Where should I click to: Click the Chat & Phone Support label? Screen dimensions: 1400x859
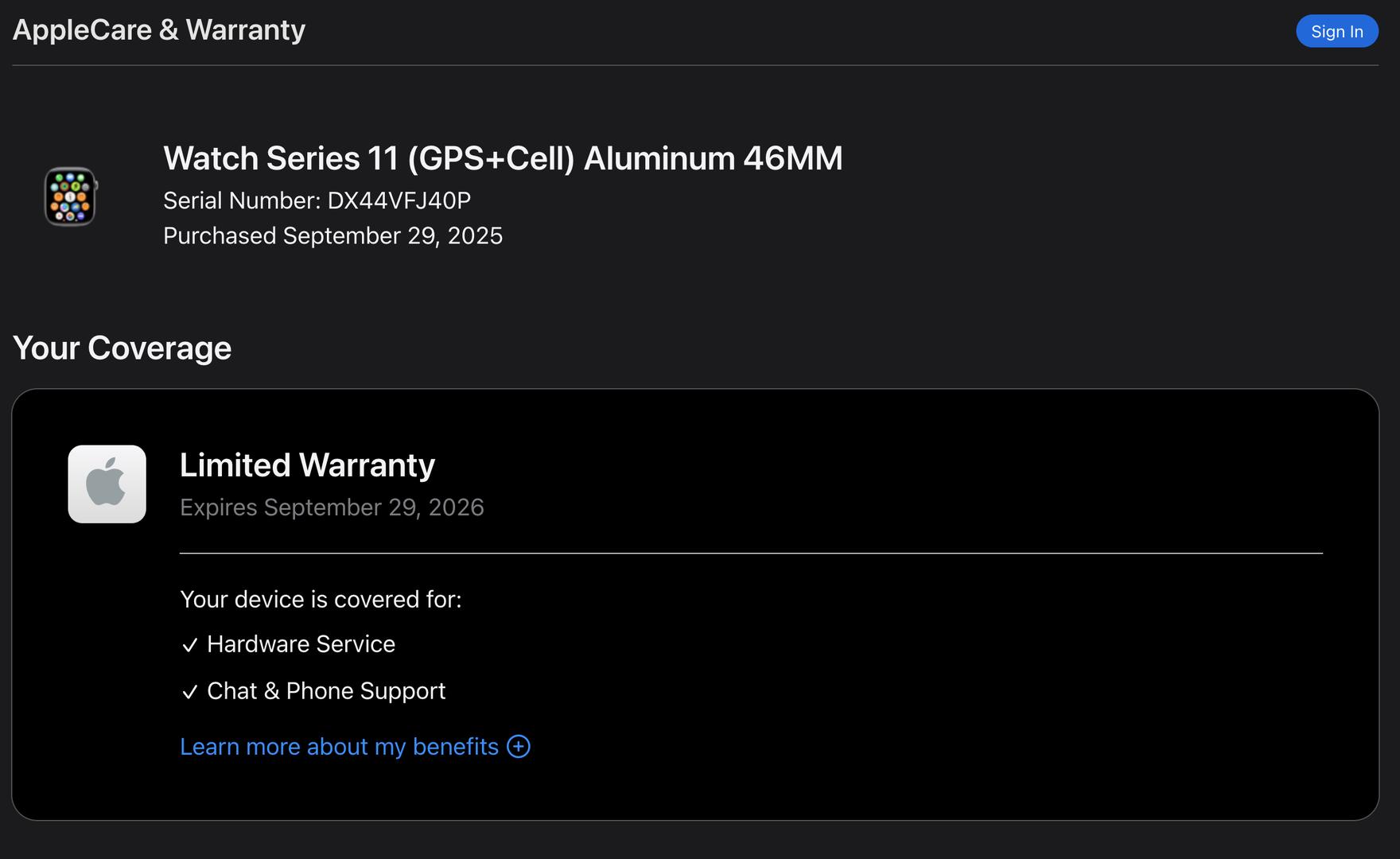[x=326, y=691]
